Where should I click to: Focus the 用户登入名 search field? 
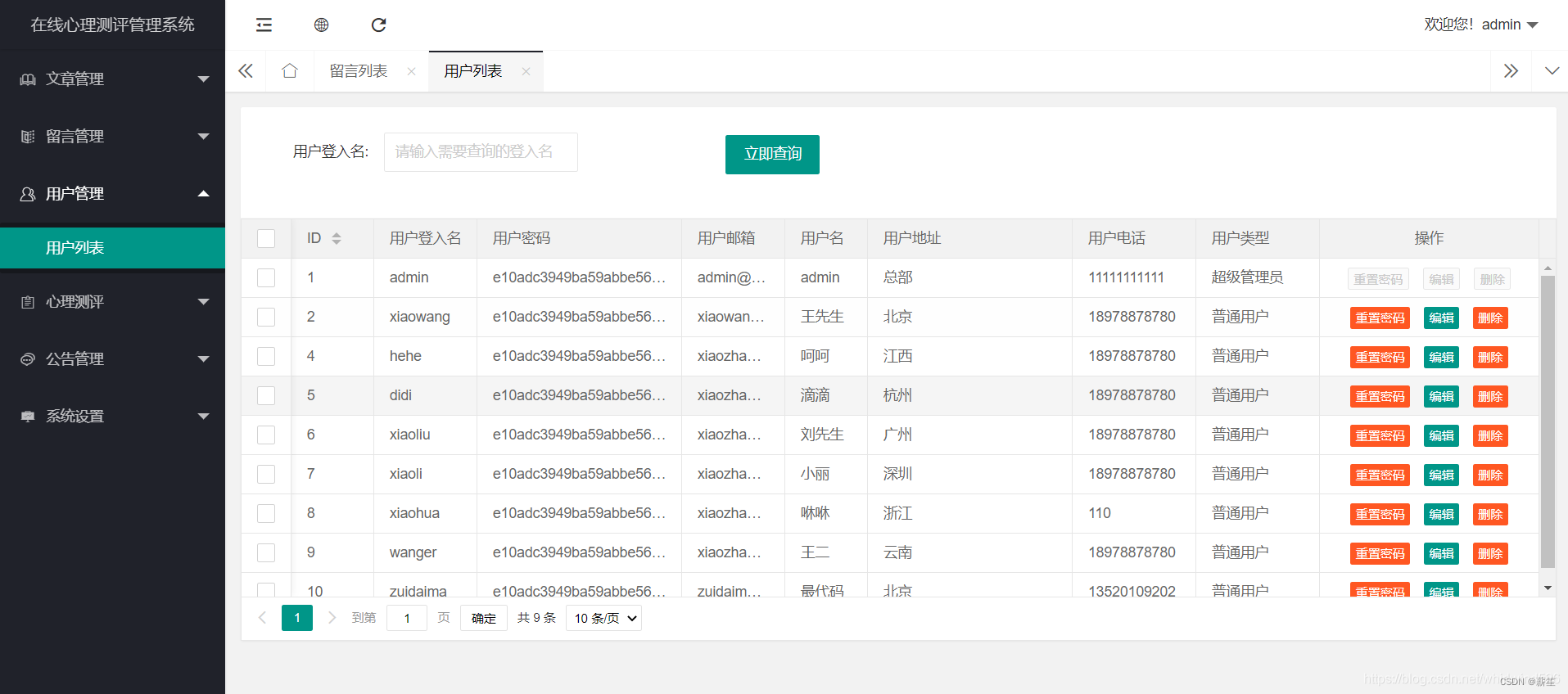pyautogui.click(x=481, y=152)
